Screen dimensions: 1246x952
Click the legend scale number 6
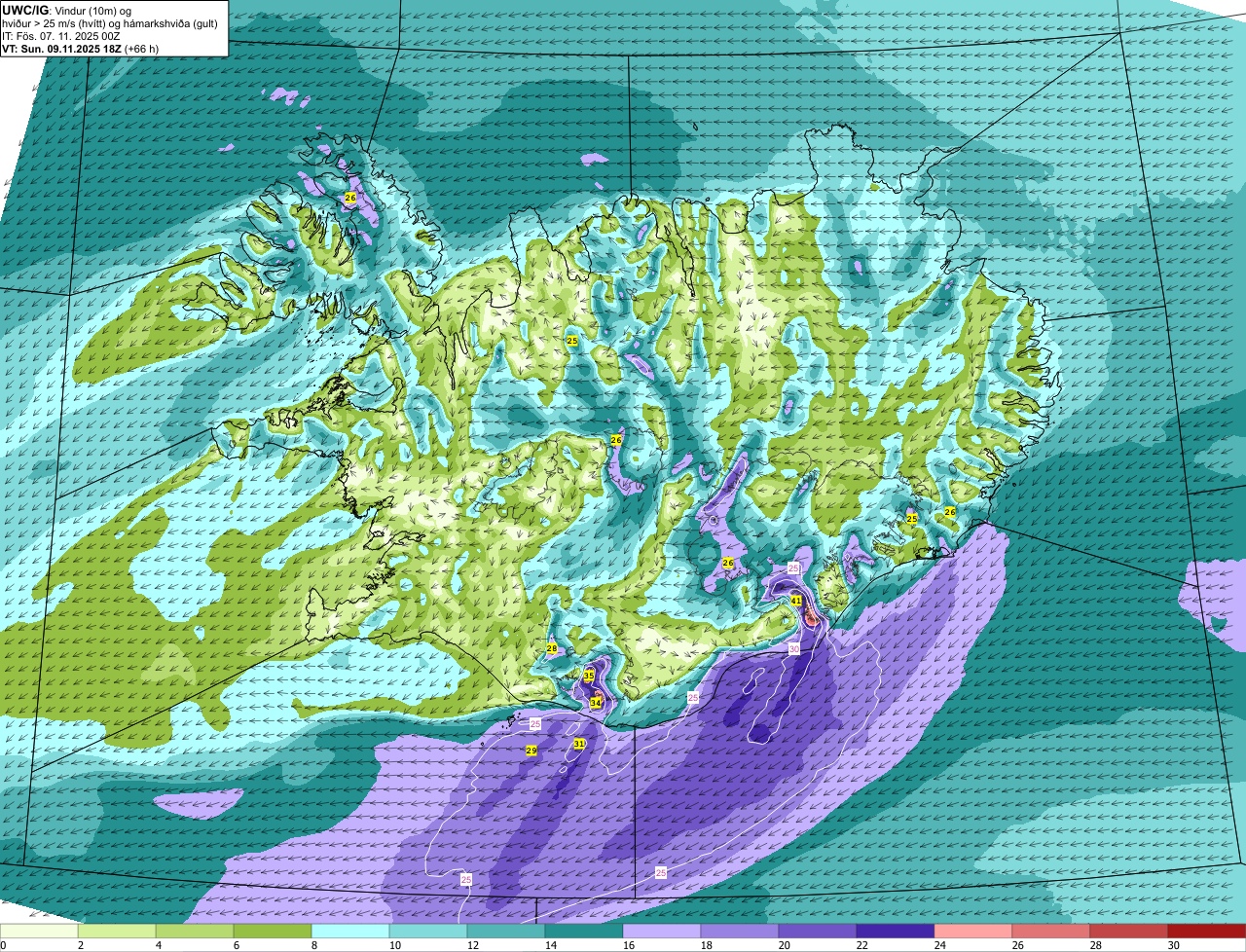[x=237, y=945]
